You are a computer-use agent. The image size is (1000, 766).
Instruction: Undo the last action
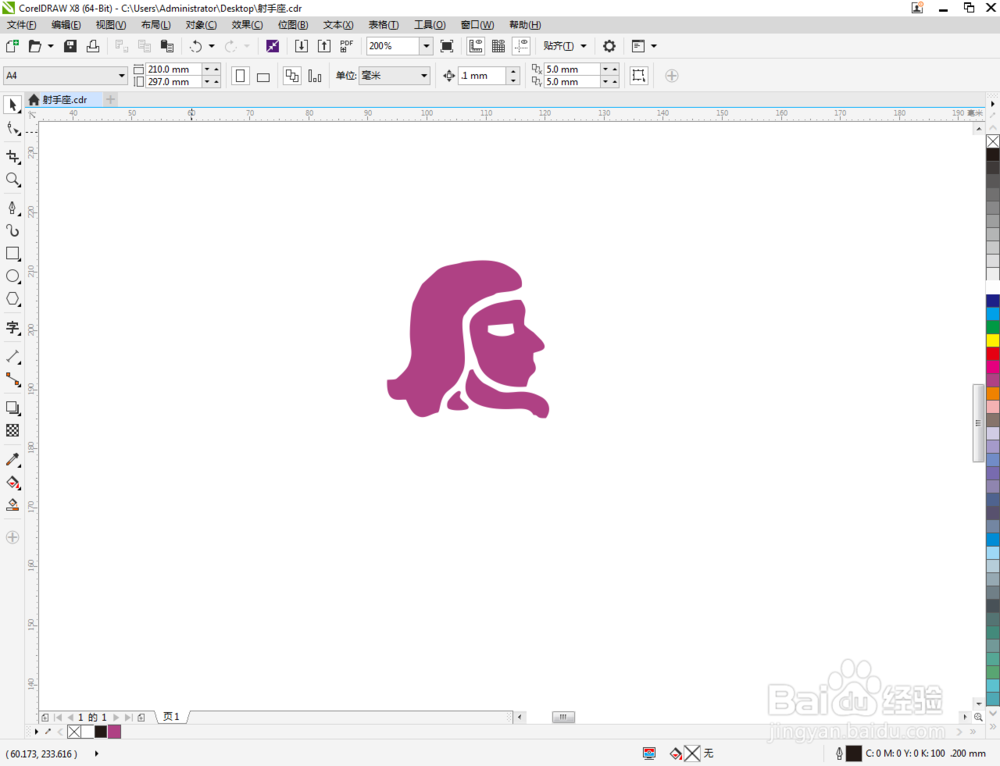coord(196,46)
